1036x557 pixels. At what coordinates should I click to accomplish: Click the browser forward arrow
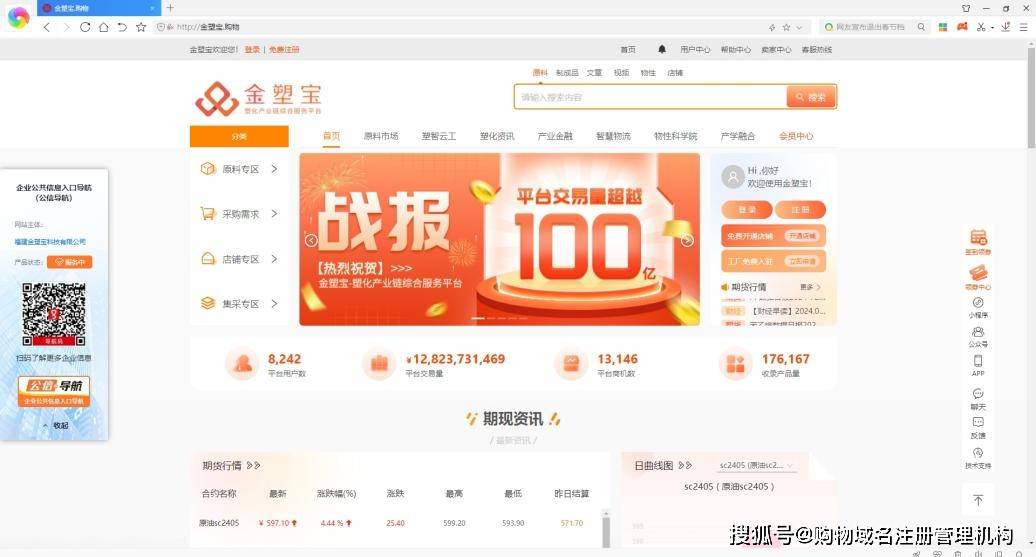click(65, 27)
